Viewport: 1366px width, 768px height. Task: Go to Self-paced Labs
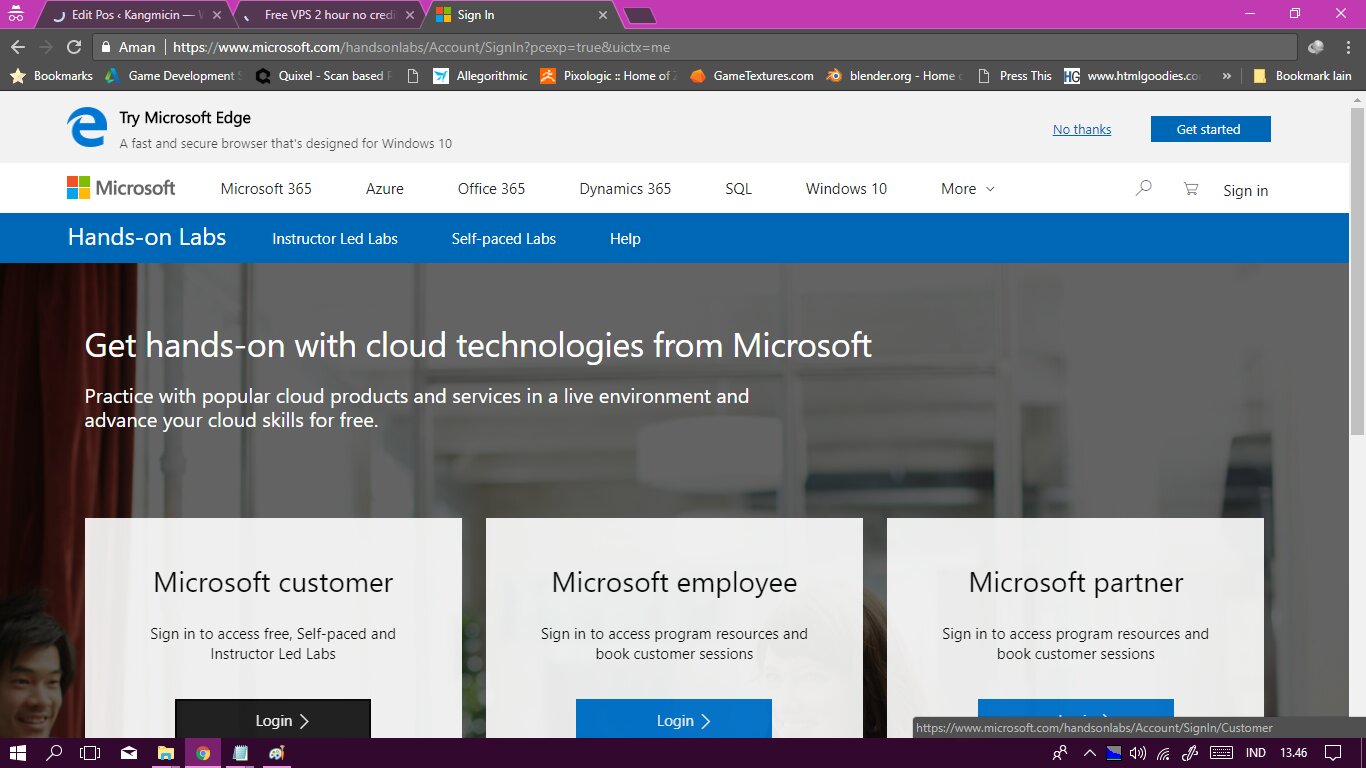504,239
